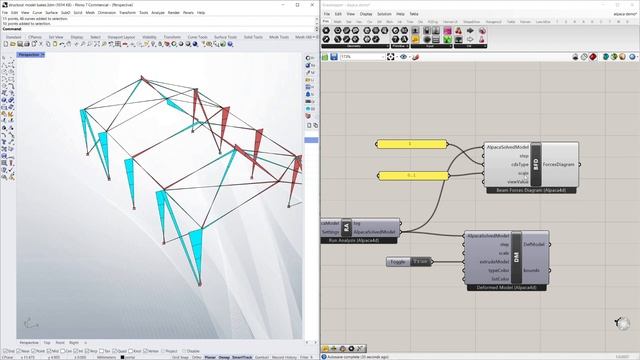Viewport: 640px width, 360px height.
Task: Expand the Primitive group bar in ribbon
Action: click(400, 46)
